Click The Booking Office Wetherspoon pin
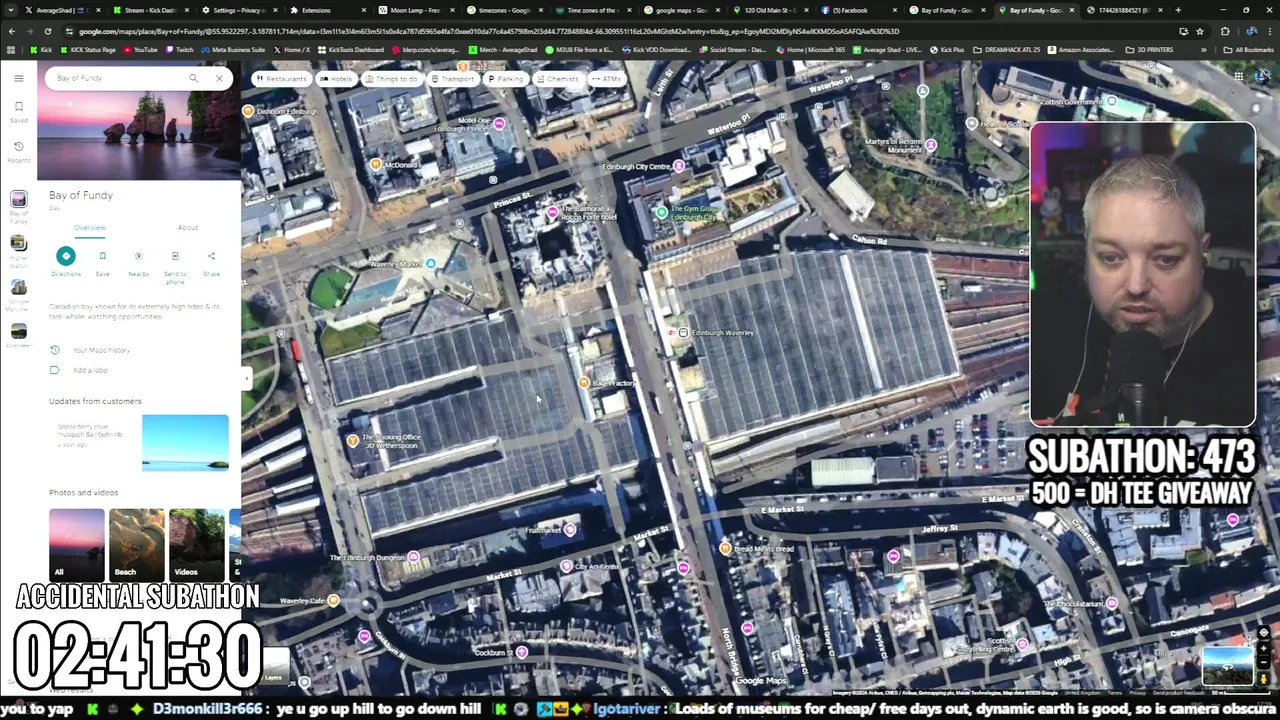This screenshot has width=1280, height=720. [352, 441]
